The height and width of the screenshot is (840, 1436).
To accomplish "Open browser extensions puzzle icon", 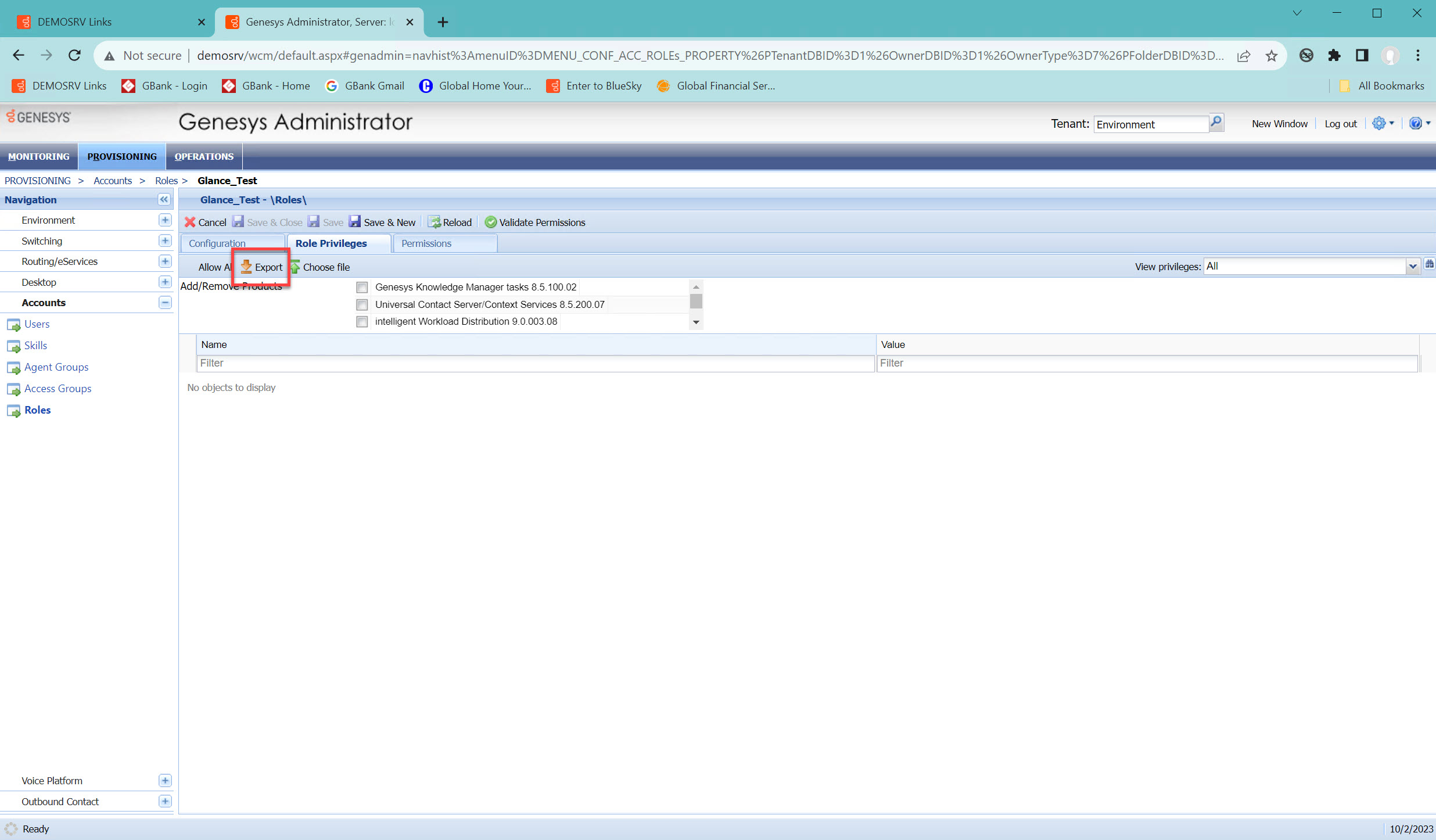I will tap(1334, 55).
